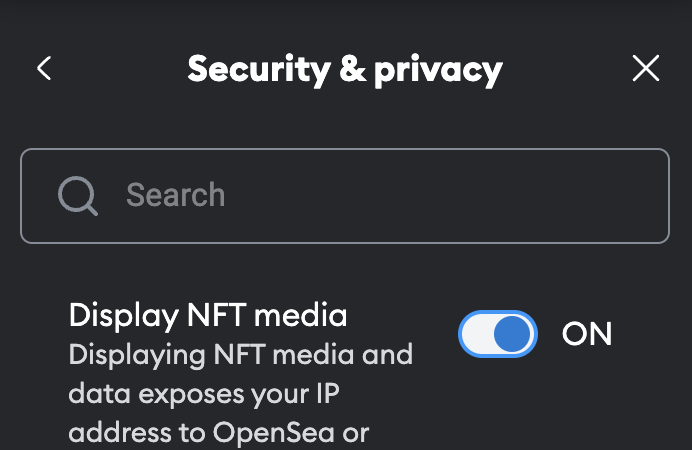Click the ampersand in the page title
This screenshot has height=450, width=692.
coord(353,69)
